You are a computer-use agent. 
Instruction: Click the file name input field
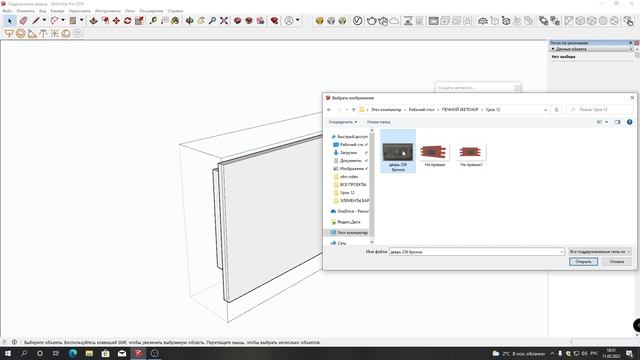tap(476, 252)
